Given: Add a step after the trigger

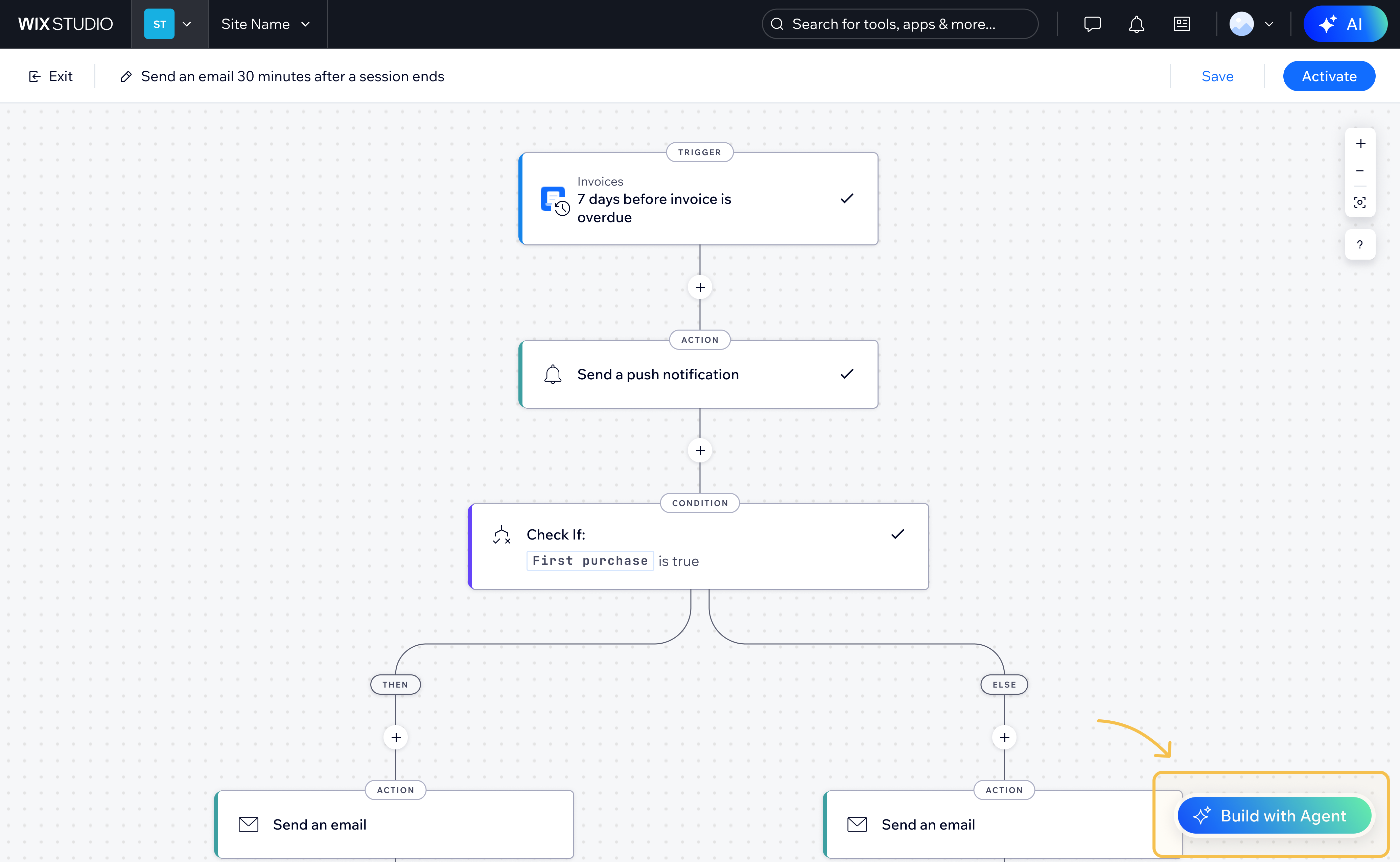Looking at the screenshot, I should tap(700, 287).
